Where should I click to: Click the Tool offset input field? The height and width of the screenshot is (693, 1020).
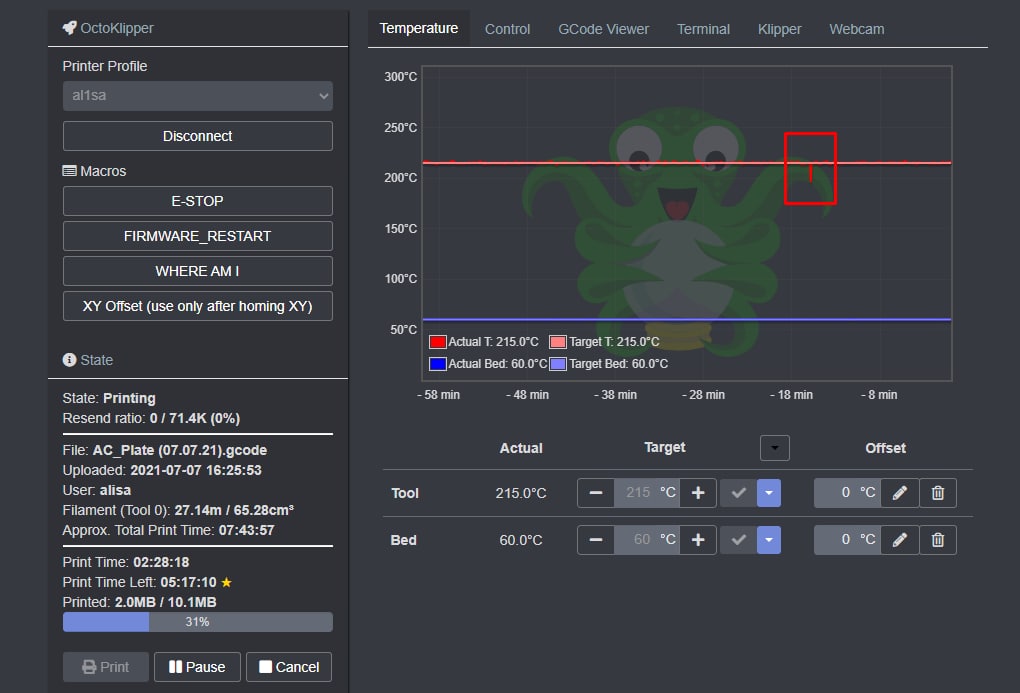point(847,493)
